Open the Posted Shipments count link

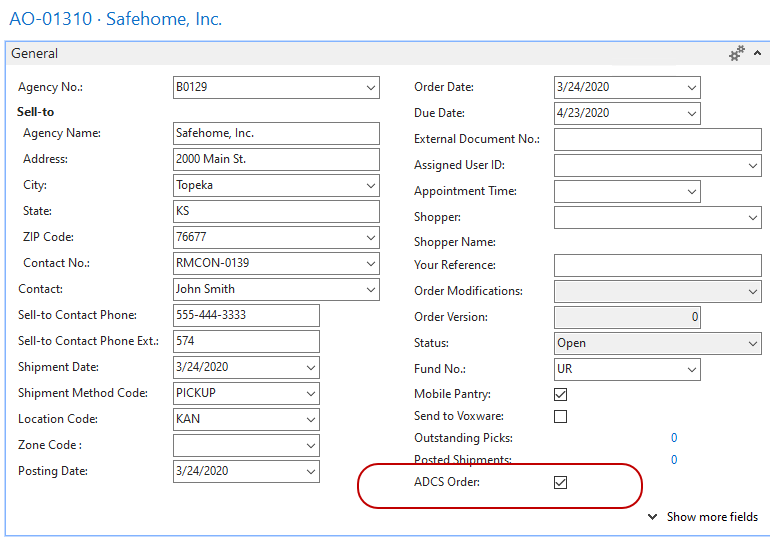pyautogui.click(x=674, y=460)
